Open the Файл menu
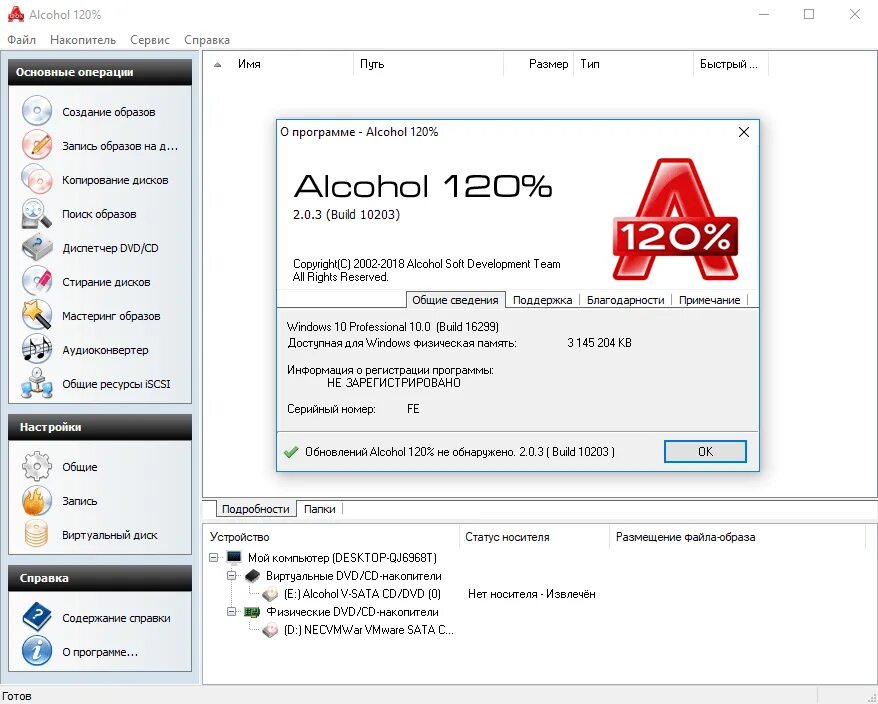The image size is (878, 704). point(21,40)
